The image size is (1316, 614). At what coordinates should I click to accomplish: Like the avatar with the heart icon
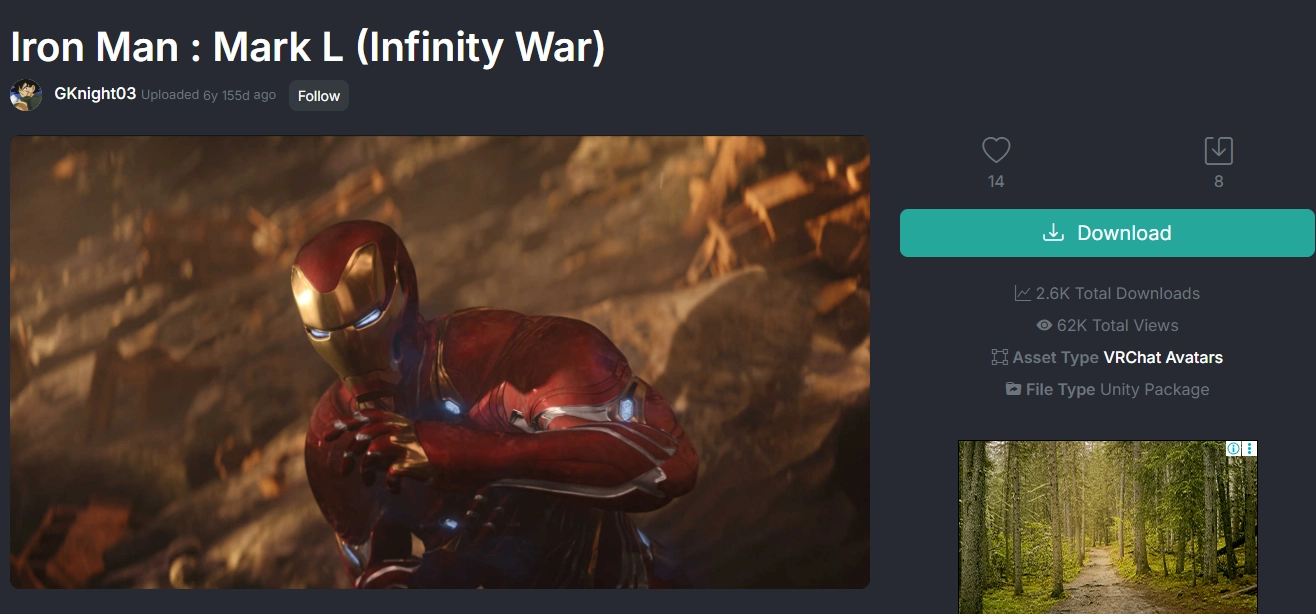[996, 151]
